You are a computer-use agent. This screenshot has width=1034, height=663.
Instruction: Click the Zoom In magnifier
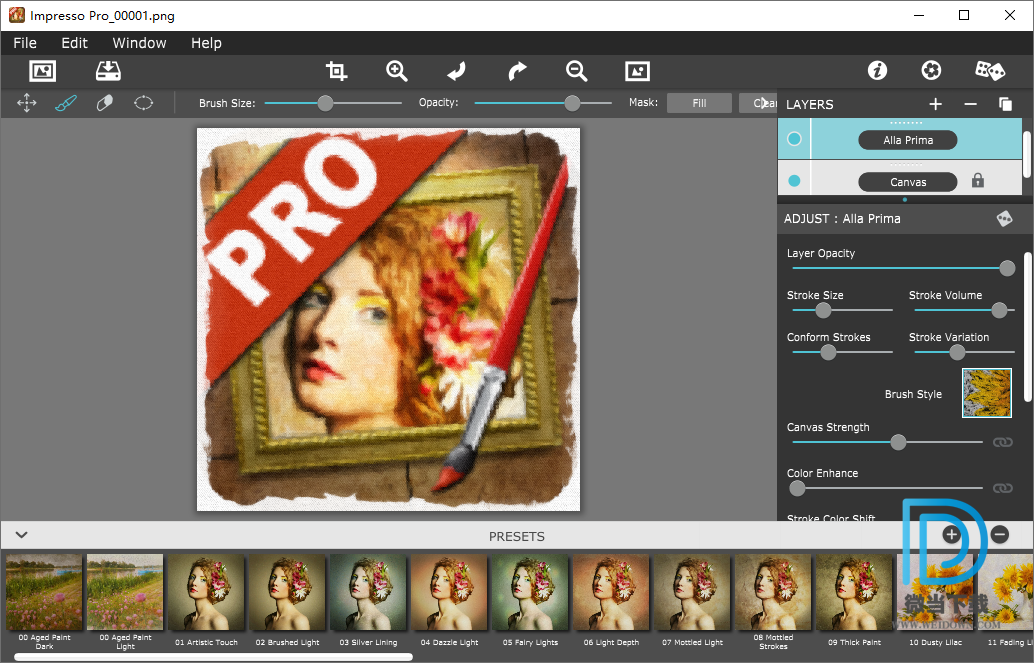[396, 71]
